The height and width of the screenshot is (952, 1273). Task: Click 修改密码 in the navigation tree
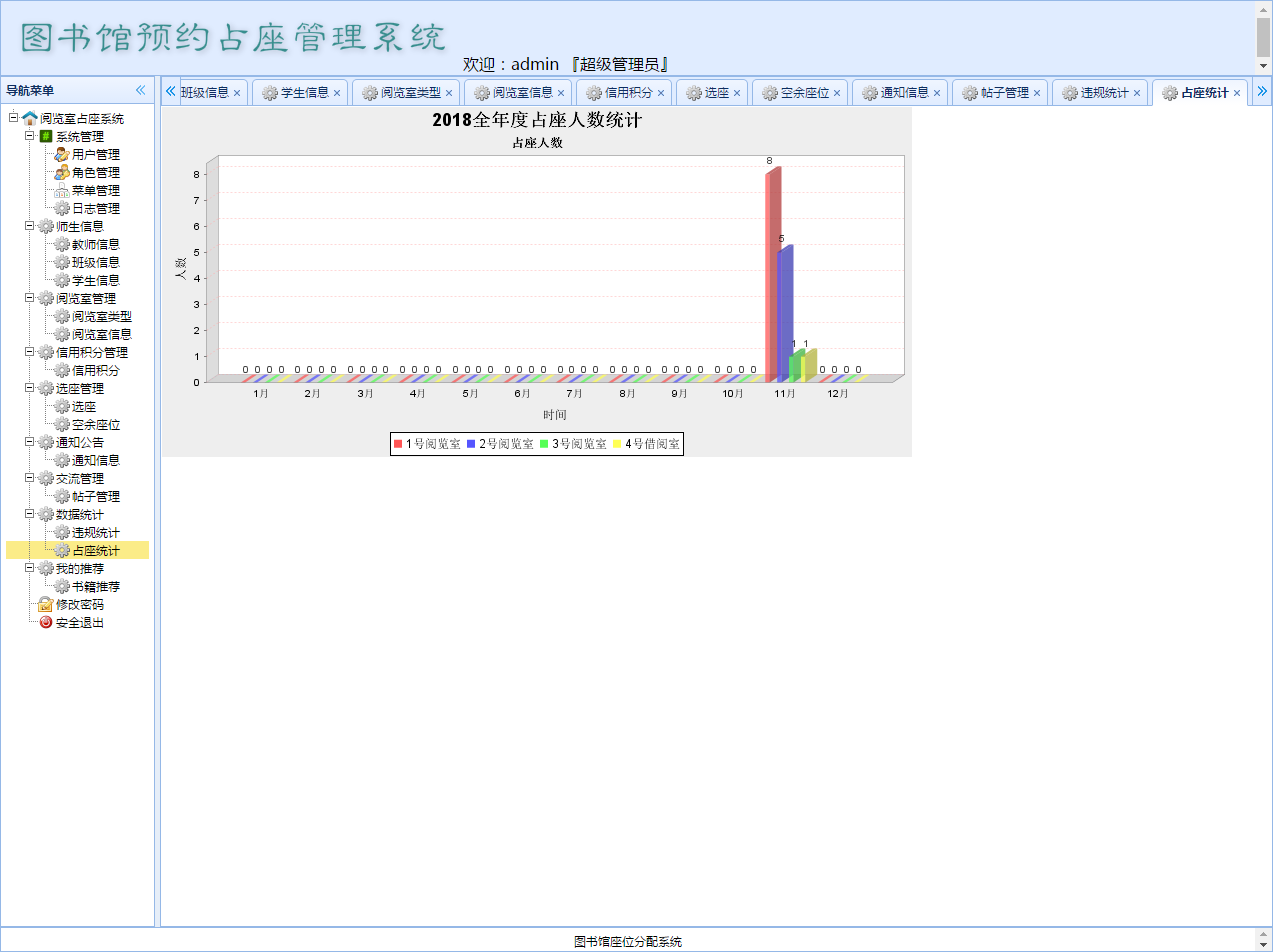point(80,604)
